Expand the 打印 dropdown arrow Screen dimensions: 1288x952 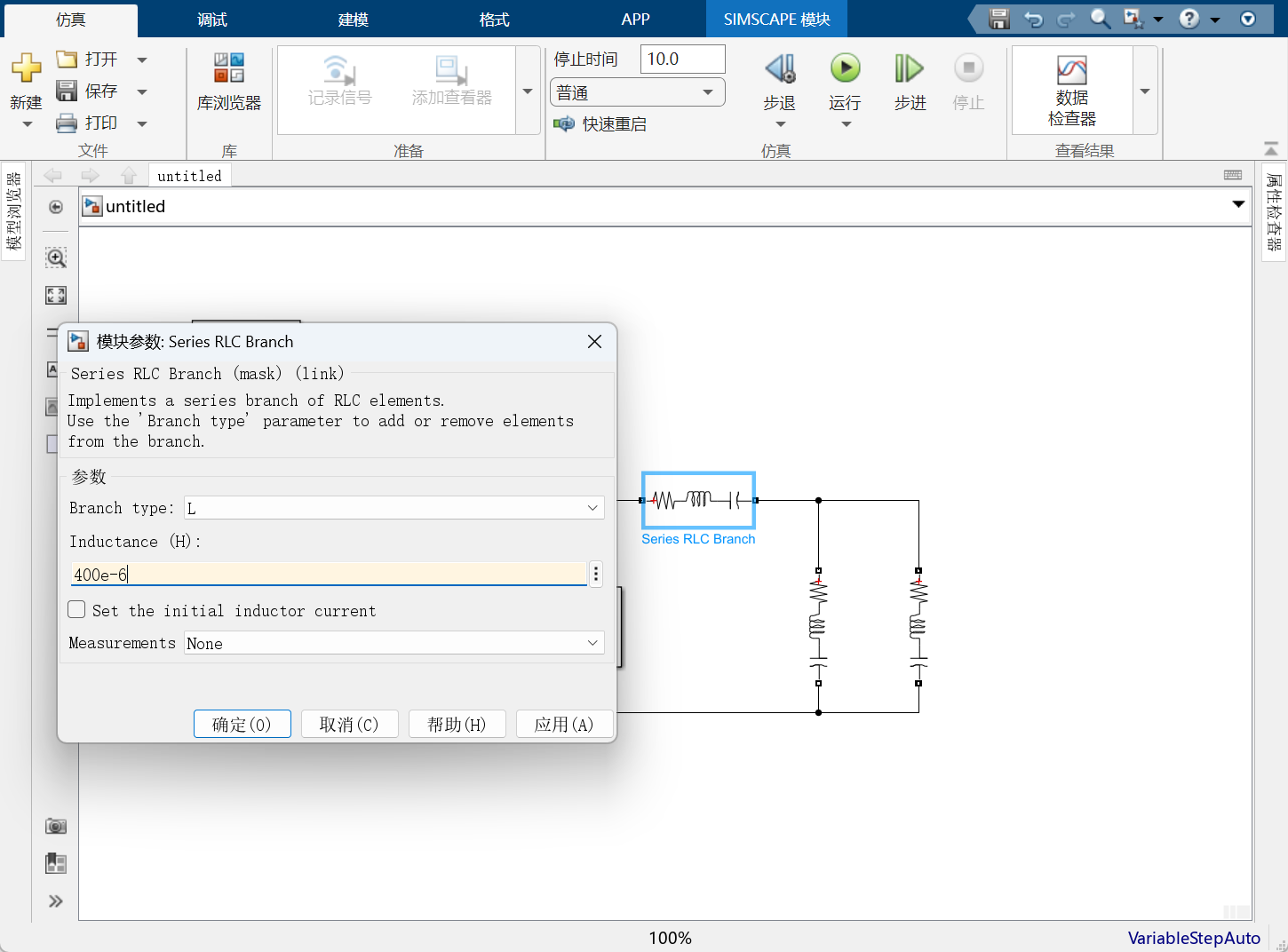tap(142, 123)
